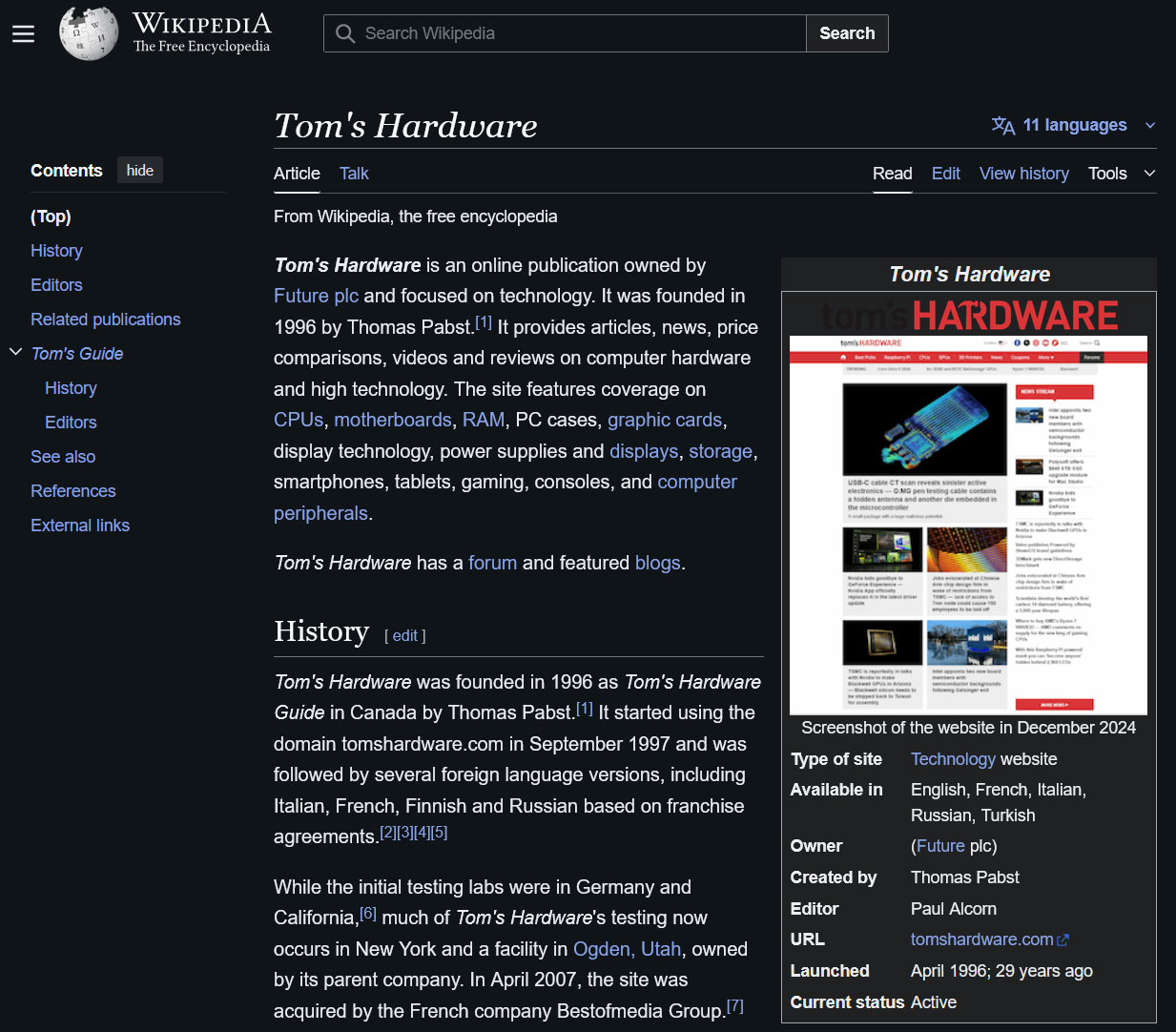Open the external link icon beside tomshardware.com
Screen dimensions: 1176x1032
tap(1063, 939)
